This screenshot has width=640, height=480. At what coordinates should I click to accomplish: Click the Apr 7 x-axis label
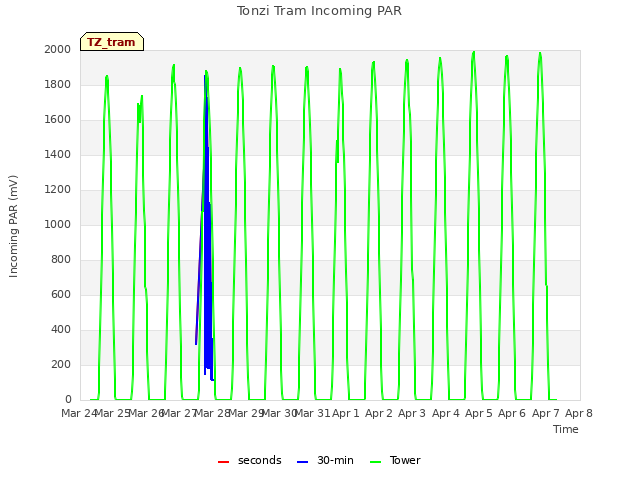[546, 413]
